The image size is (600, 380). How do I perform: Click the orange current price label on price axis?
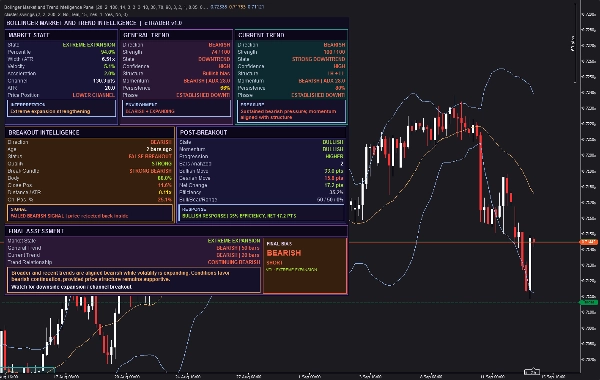pos(589,242)
